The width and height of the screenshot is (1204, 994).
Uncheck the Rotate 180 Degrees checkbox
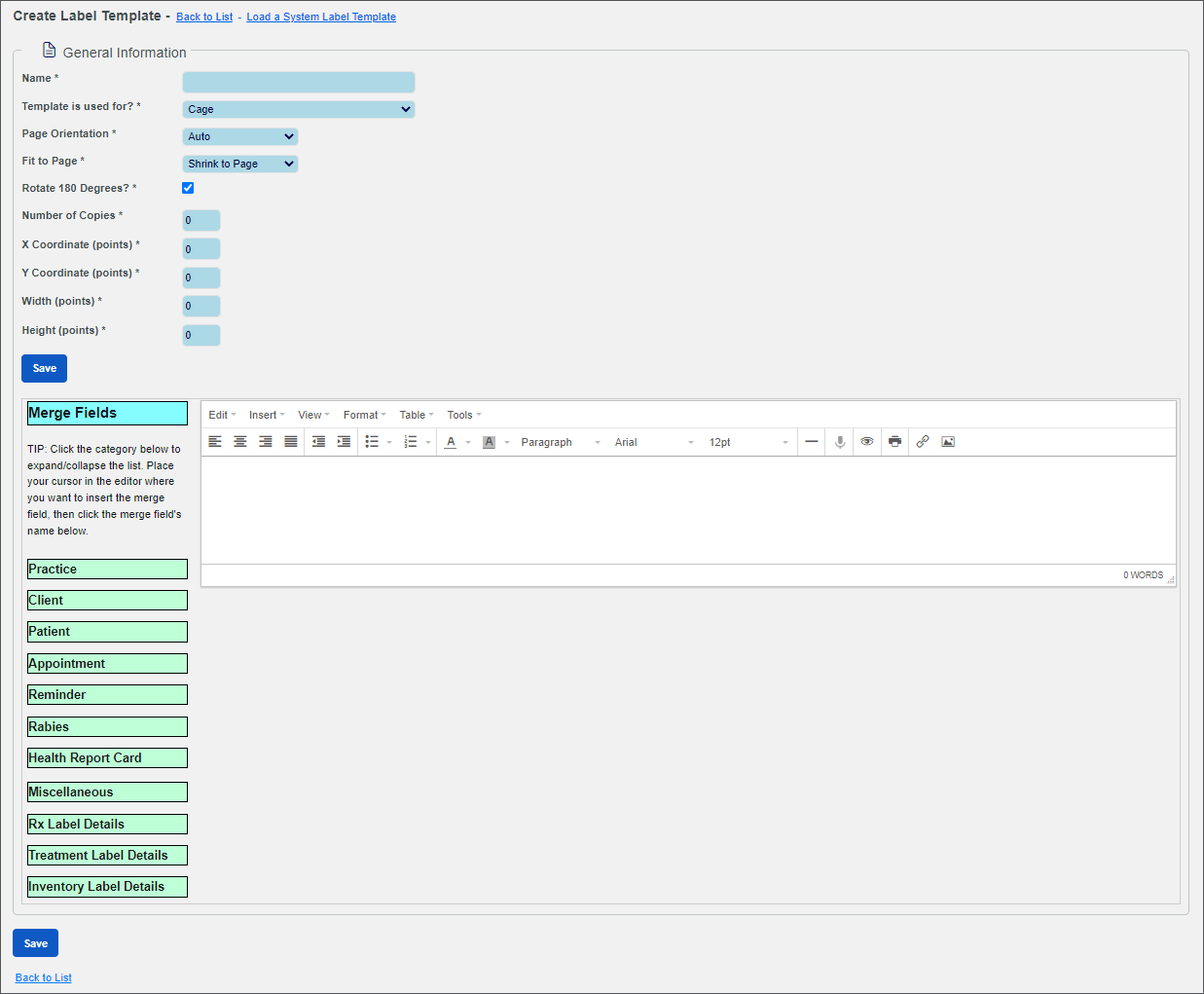[188, 188]
